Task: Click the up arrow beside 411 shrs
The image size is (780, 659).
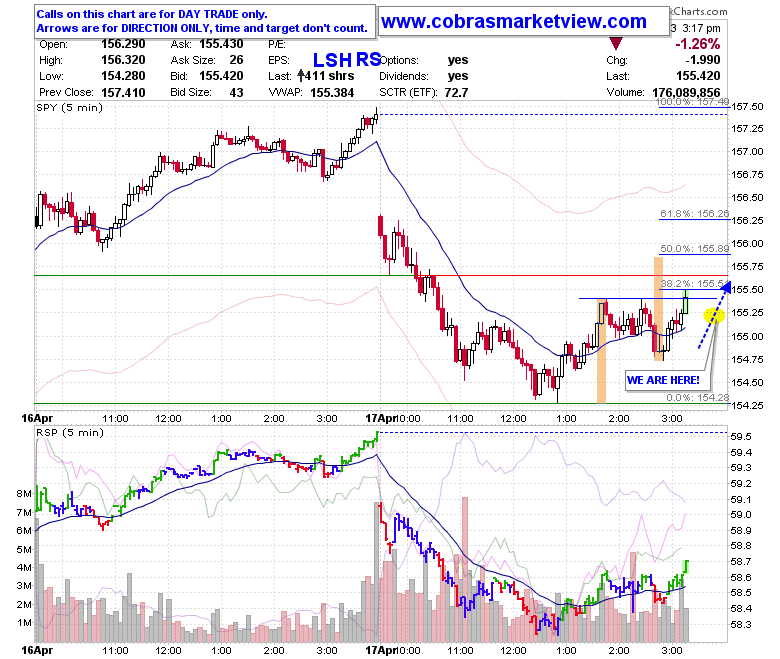Action: (300, 76)
